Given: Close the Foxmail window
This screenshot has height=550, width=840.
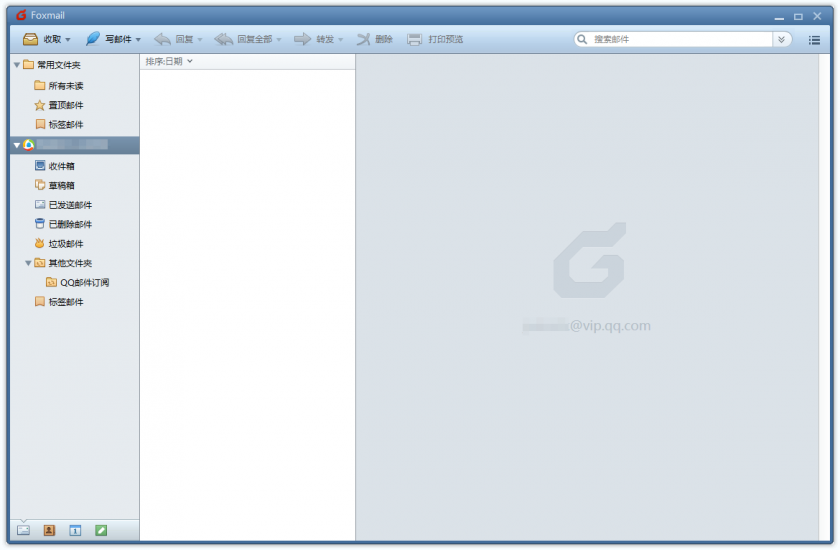Looking at the screenshot, I should coord(818,16).
